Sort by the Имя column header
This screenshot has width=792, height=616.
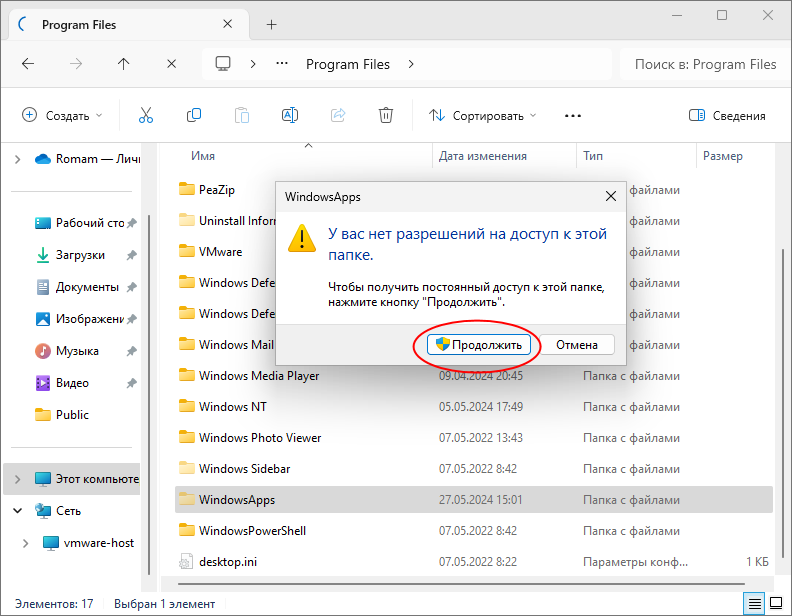[x=203, y=156]
